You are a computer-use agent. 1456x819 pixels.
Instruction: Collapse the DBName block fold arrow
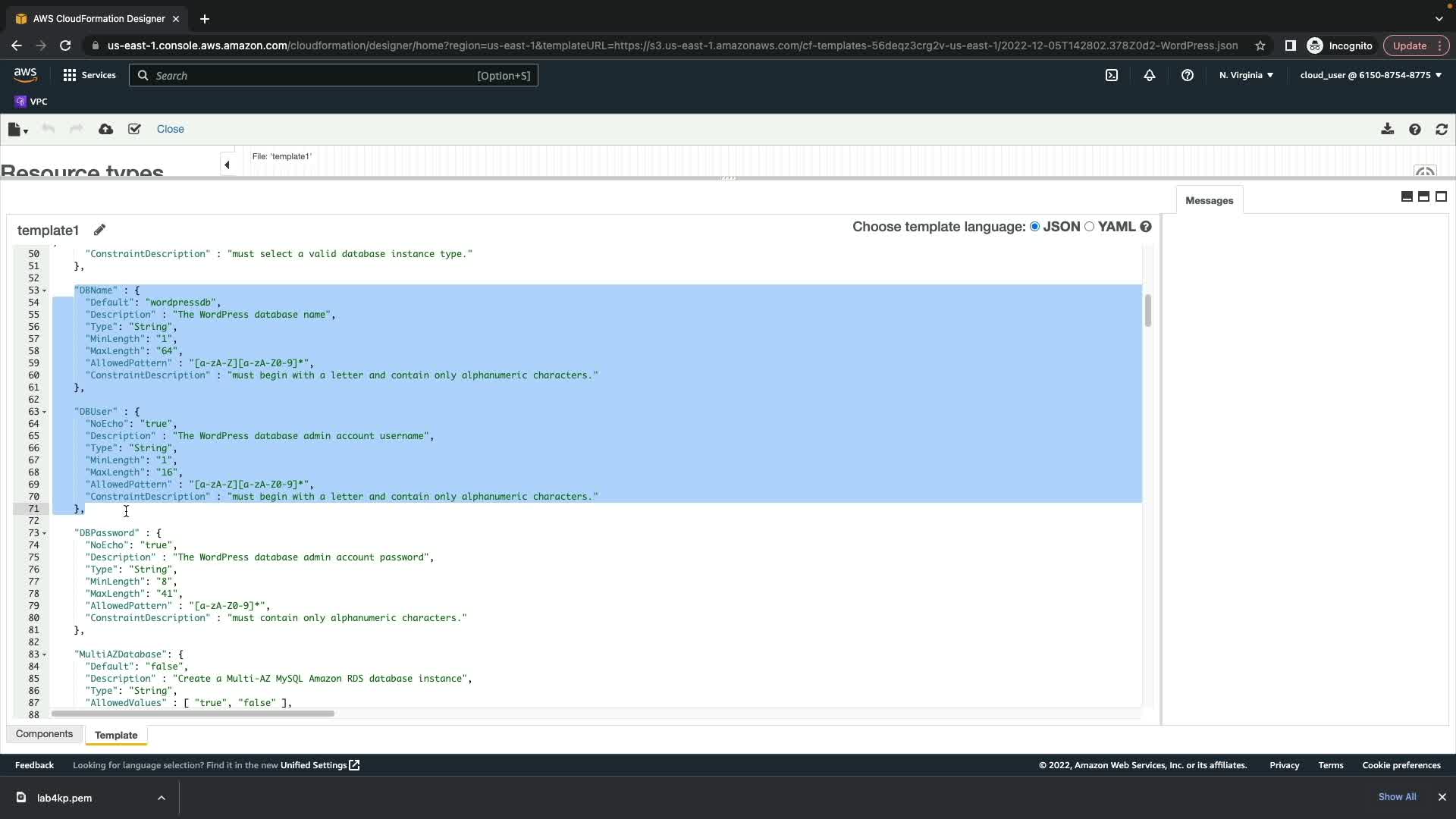coord(44,291)
